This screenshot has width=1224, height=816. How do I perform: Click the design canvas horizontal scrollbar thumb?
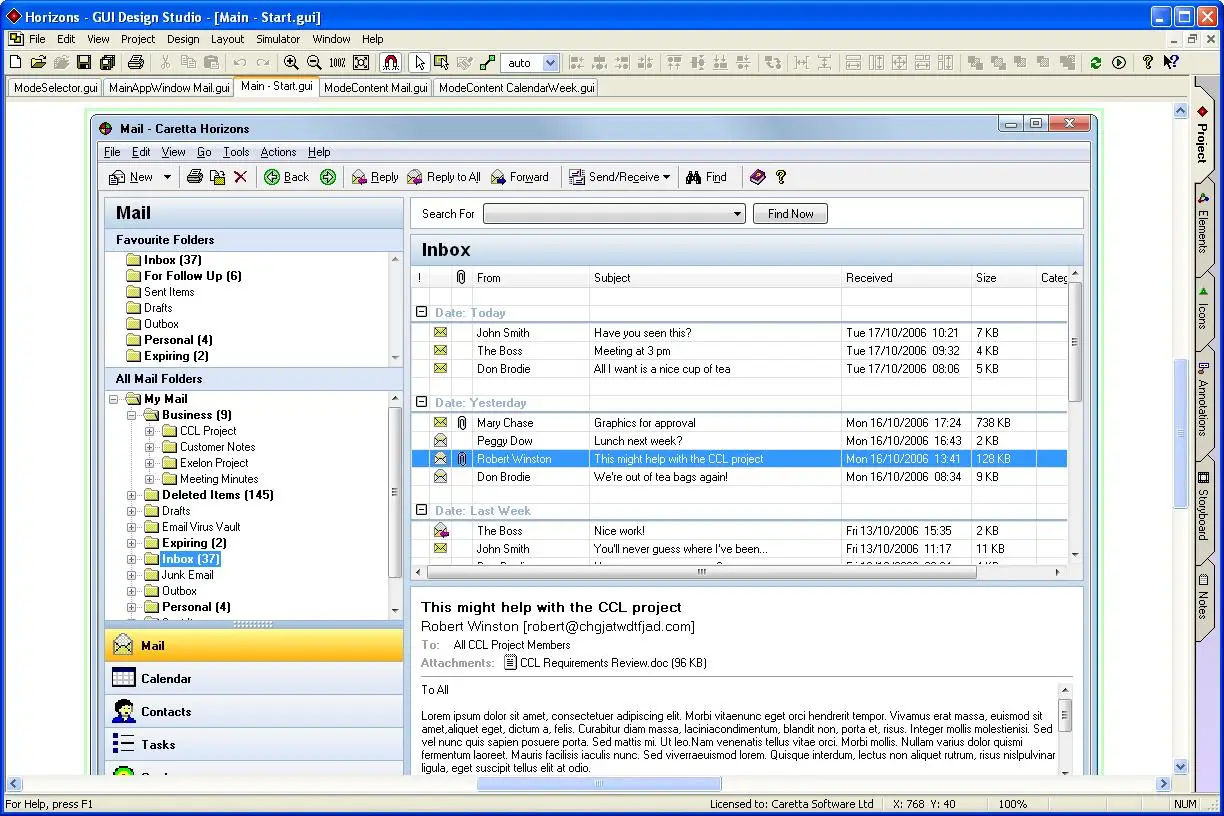598,784
